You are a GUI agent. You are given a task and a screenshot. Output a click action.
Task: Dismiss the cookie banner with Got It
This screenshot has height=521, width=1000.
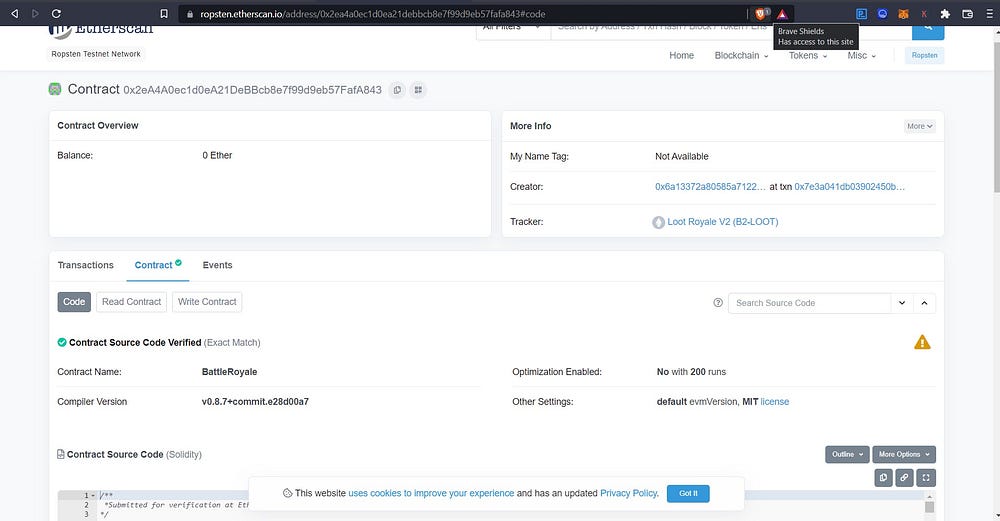[x=688, y=494]
